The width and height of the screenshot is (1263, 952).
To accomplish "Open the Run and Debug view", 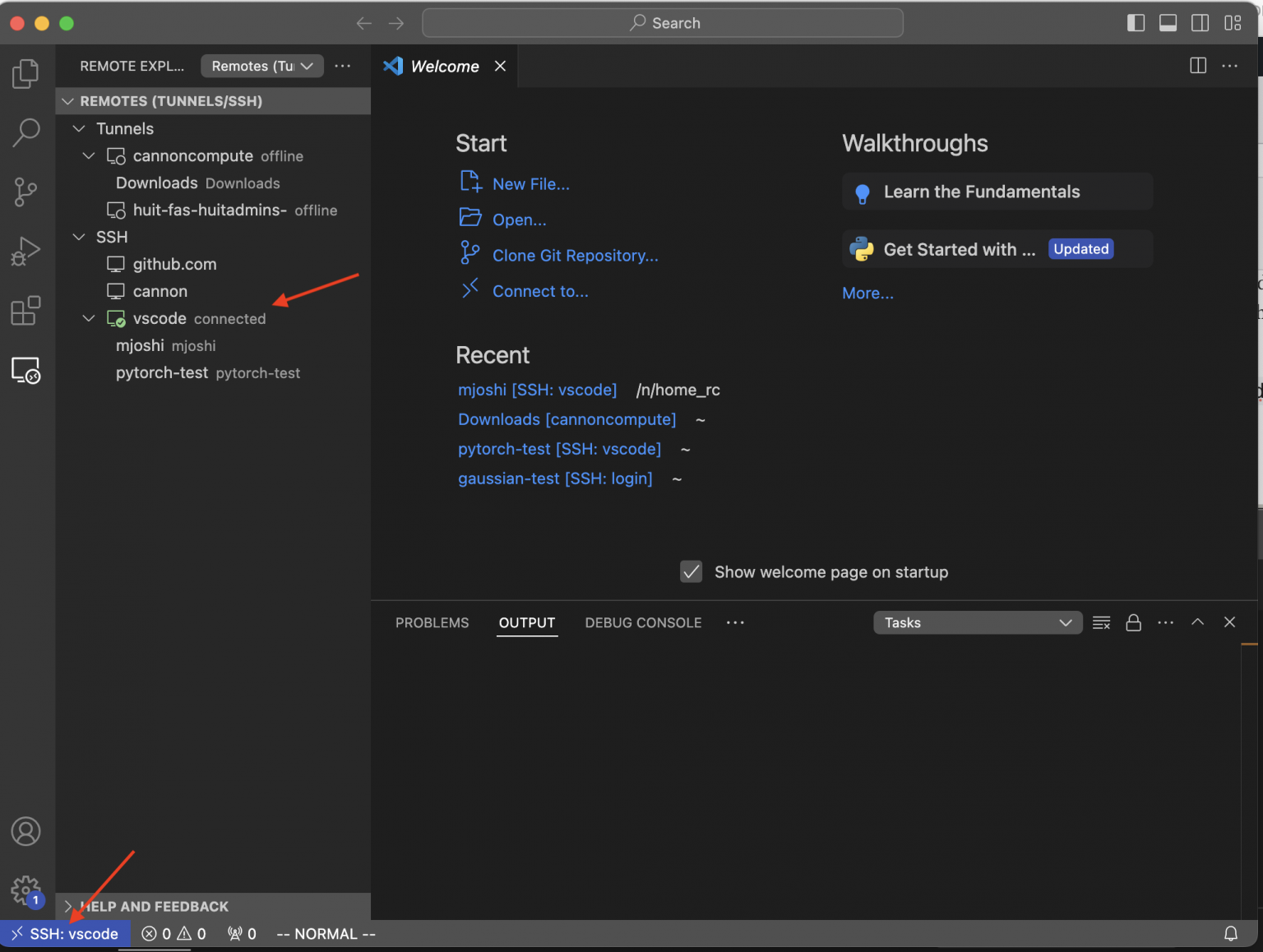I will pyautogui.click(x=25, y=251).
